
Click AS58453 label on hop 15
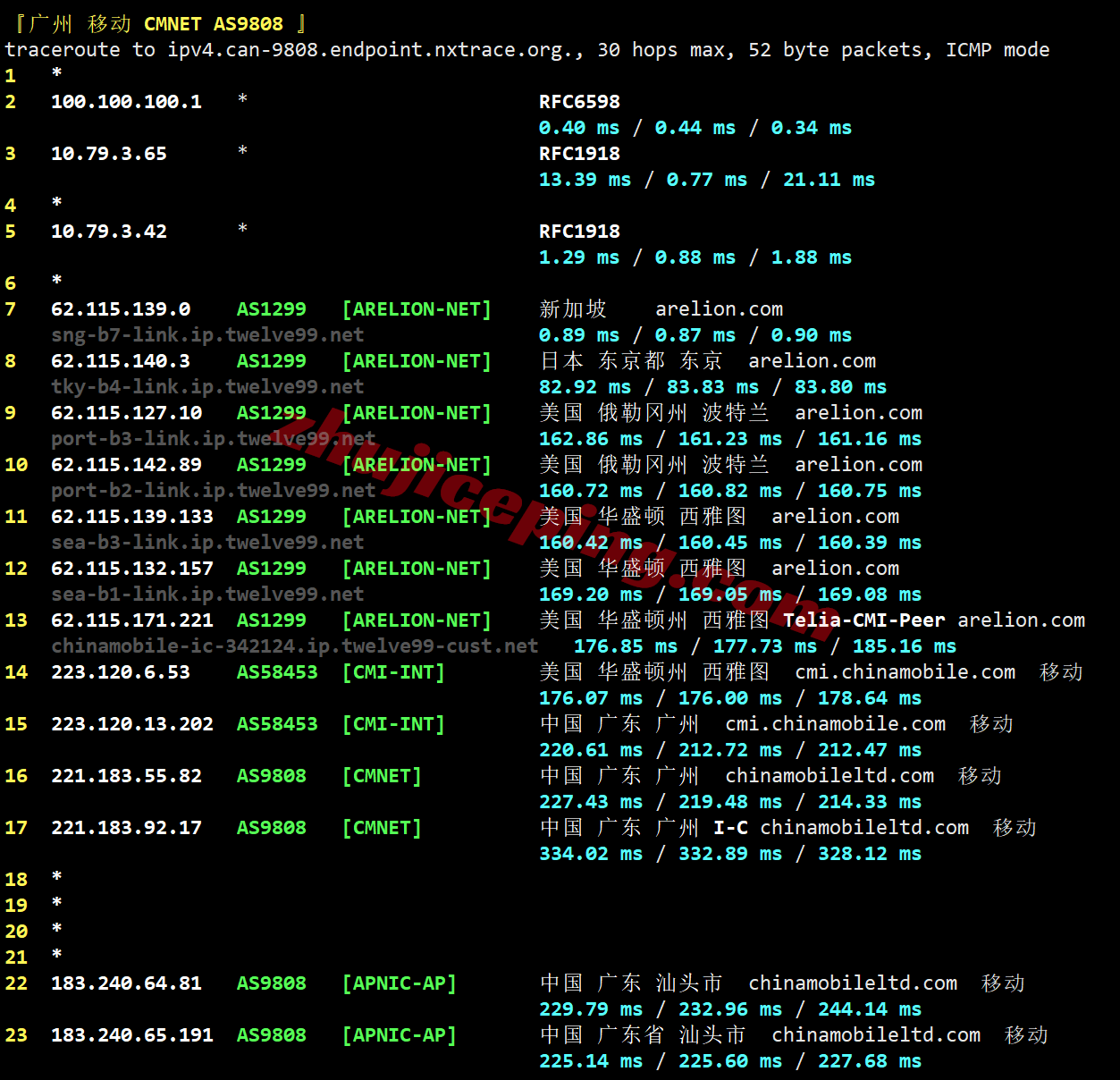pos(277,724)
